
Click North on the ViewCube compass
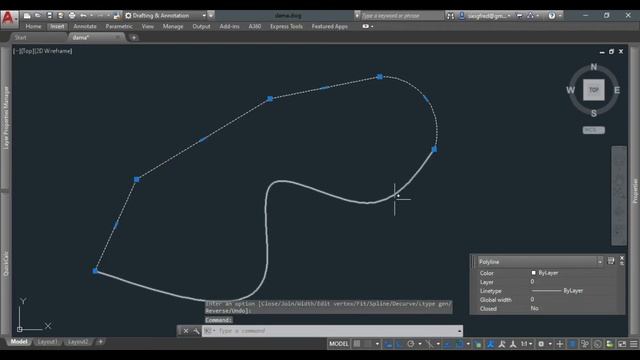(x=593, y=67)
